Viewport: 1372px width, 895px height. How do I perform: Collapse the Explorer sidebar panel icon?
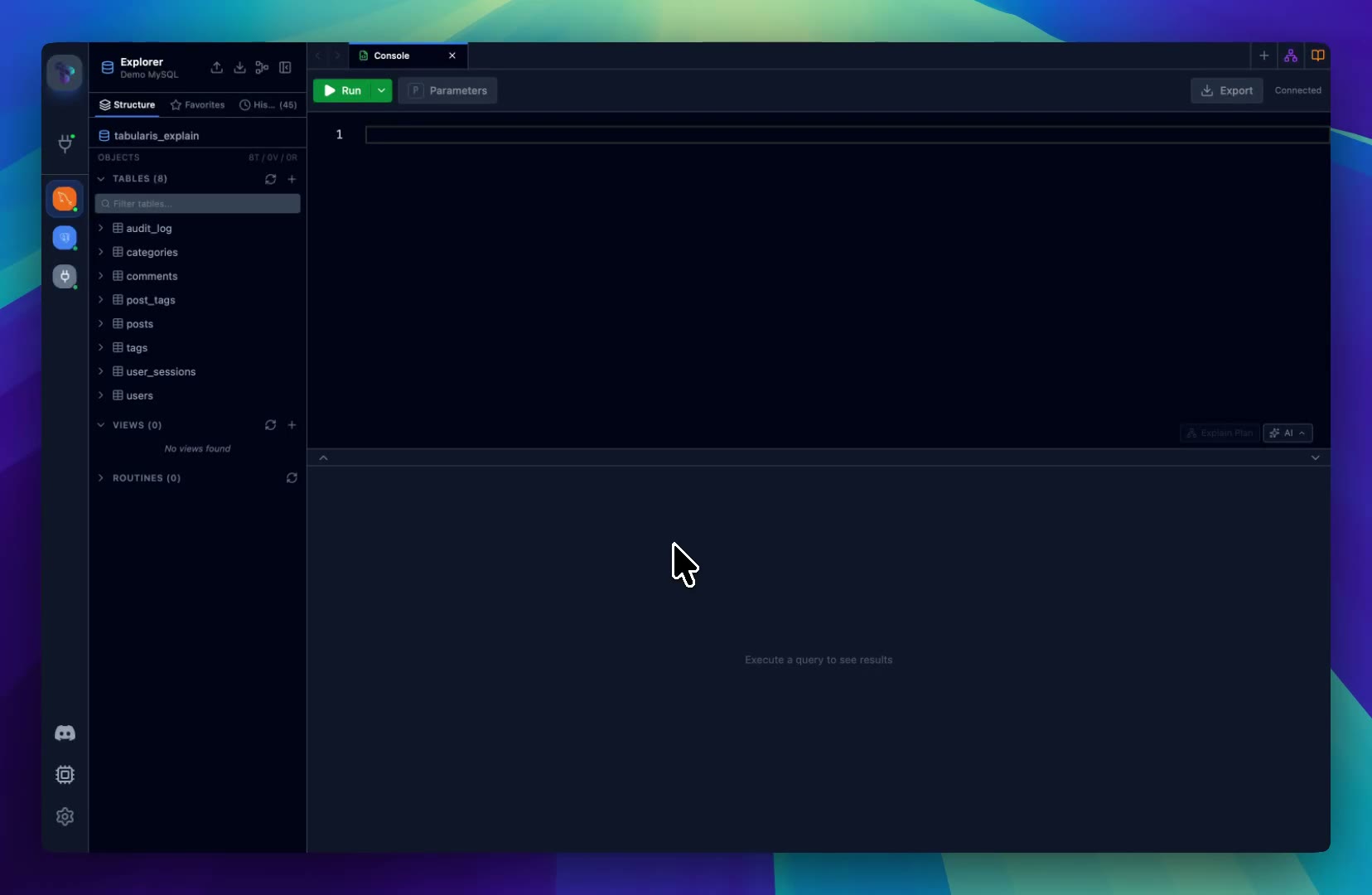(285, 68)
